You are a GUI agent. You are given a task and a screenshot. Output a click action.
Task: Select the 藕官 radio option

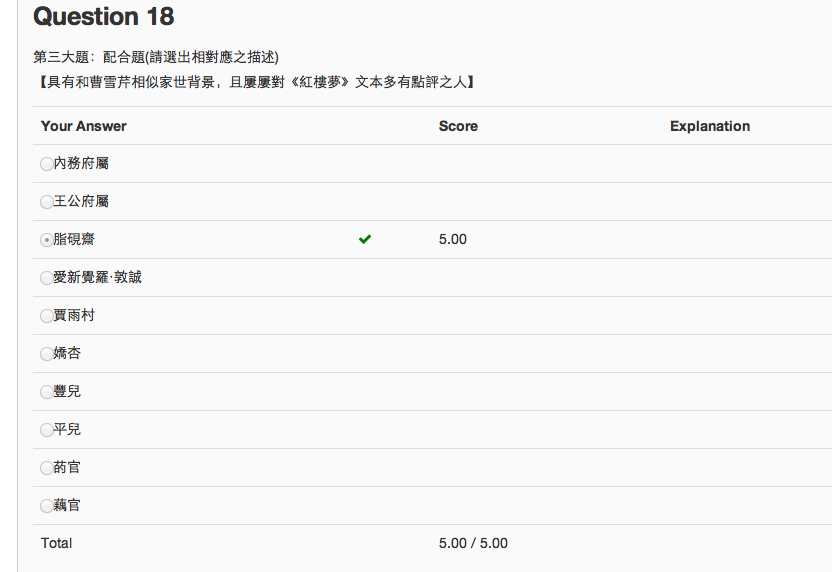(46, 506)
